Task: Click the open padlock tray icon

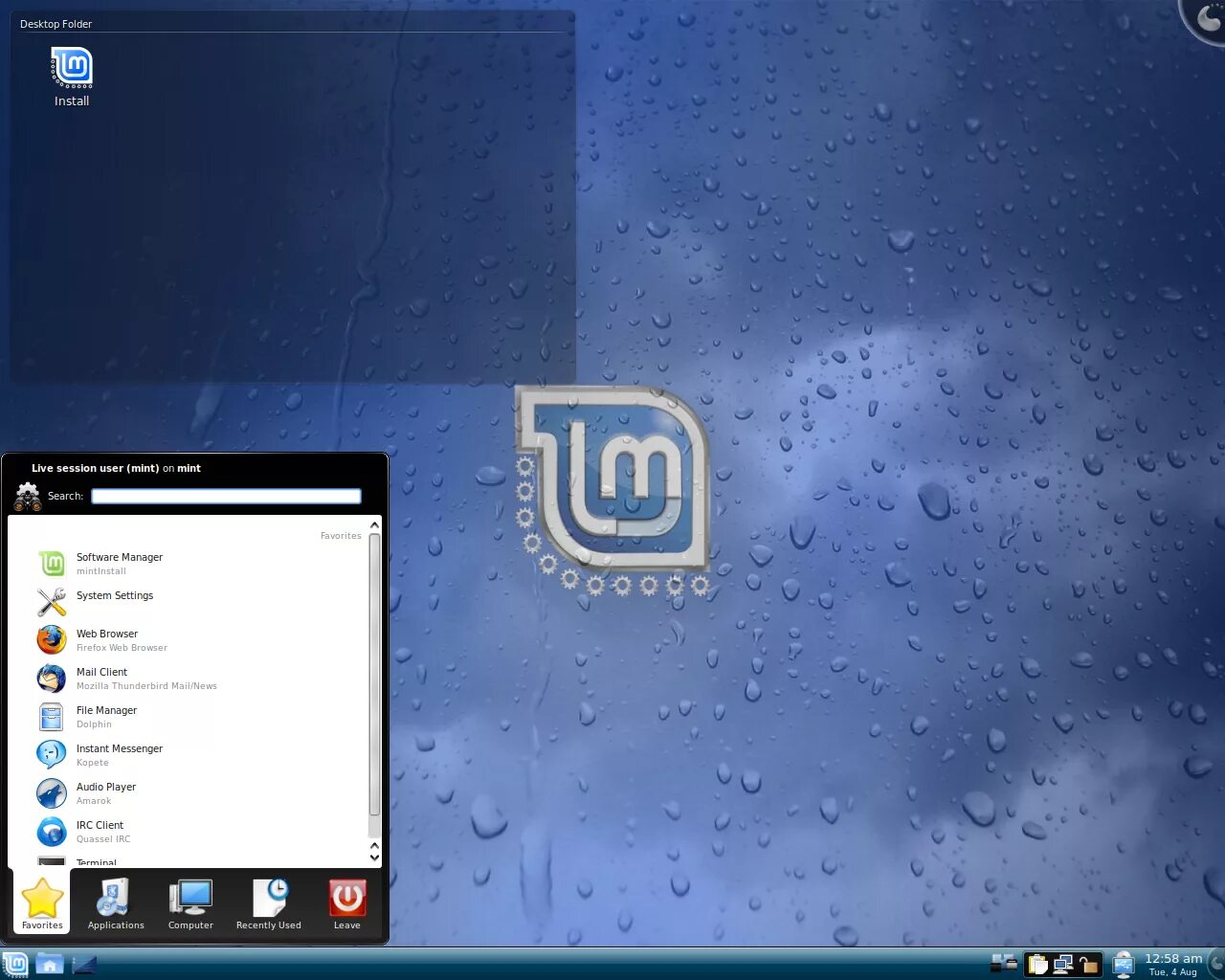Action: click(x=1088, y=964)
